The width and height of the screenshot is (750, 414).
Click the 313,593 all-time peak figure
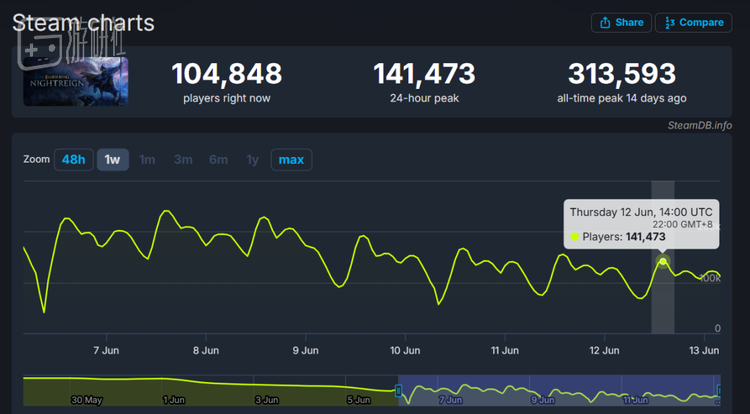click(x=622, y=74)
